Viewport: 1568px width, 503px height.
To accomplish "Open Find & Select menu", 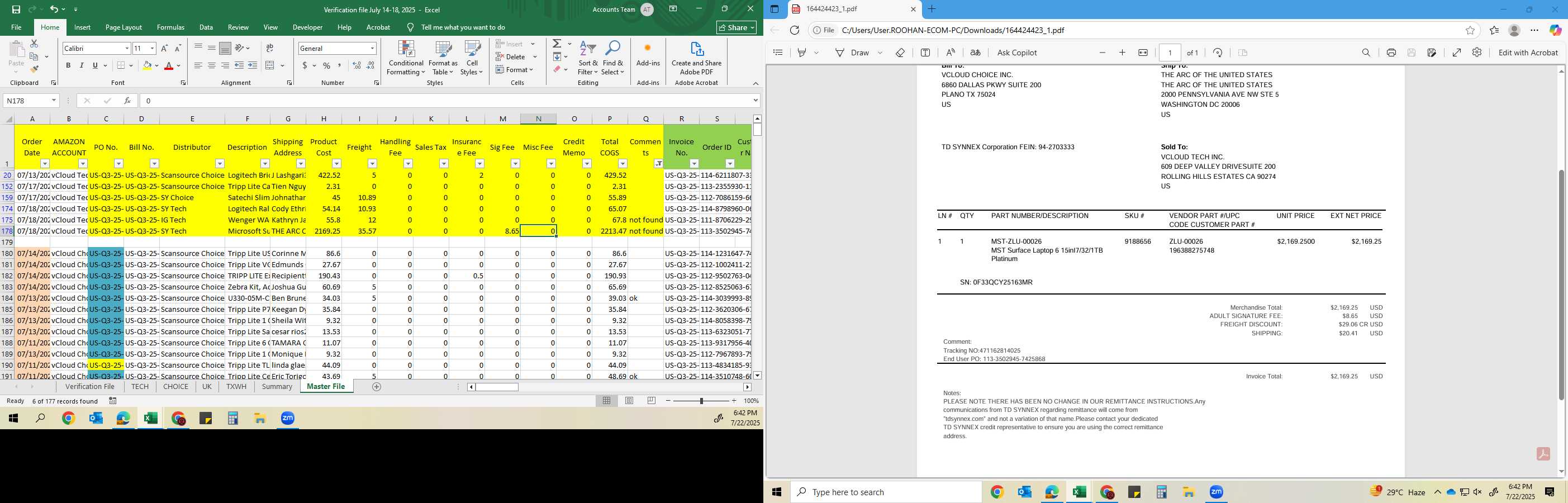I will click(613, 58).
